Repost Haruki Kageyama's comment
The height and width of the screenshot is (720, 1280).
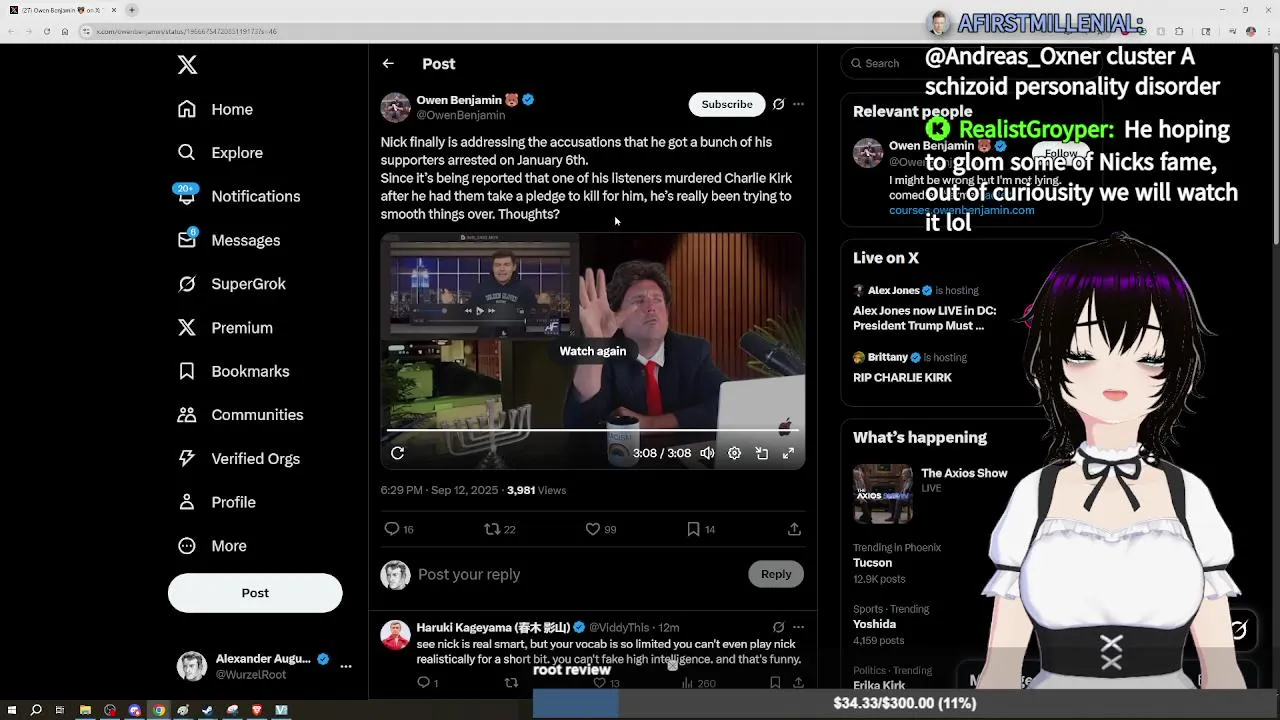(511, 683)
